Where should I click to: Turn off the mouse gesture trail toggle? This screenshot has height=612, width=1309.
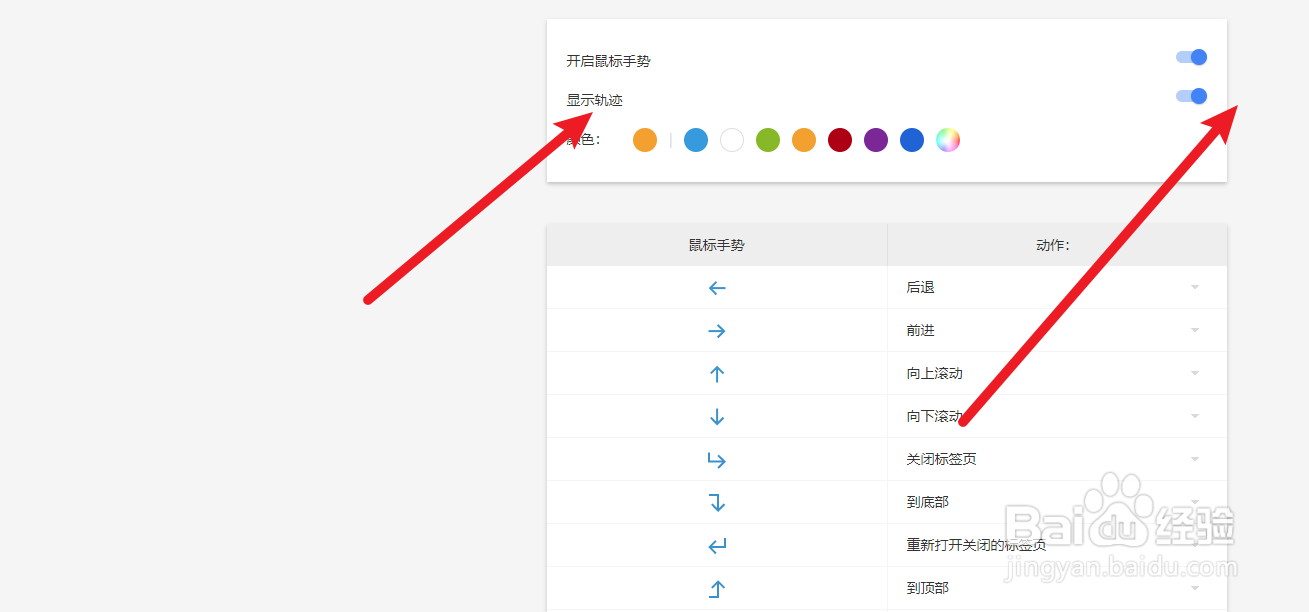[1190, 96]
